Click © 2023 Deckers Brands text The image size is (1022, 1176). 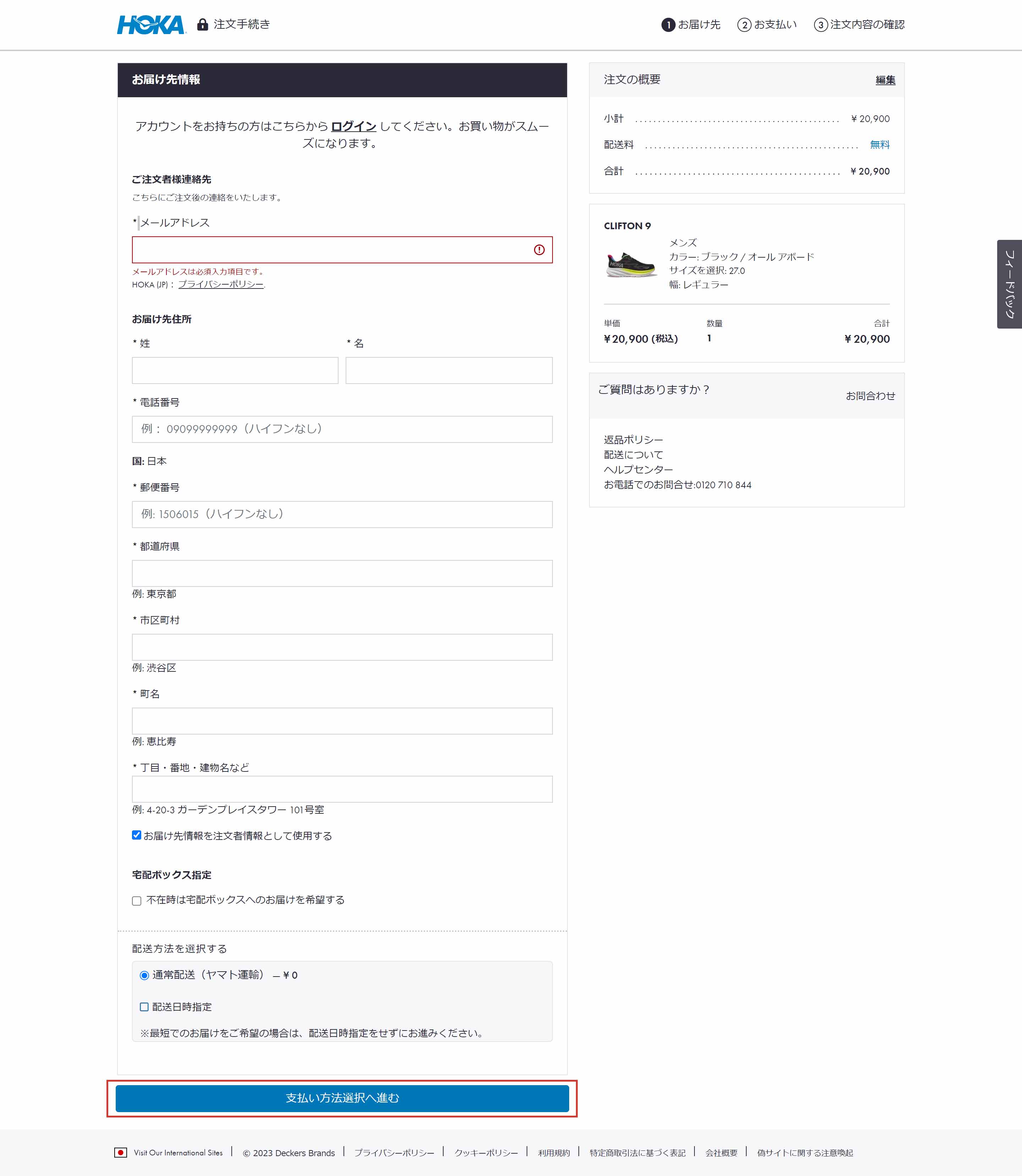289,1153
